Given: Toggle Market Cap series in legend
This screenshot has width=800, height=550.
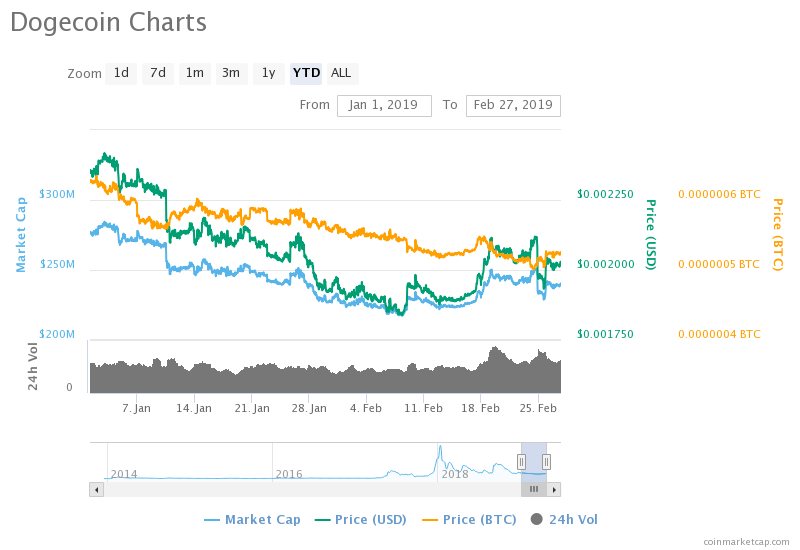Looking at the screenshot, I should (x=252, y=520).
